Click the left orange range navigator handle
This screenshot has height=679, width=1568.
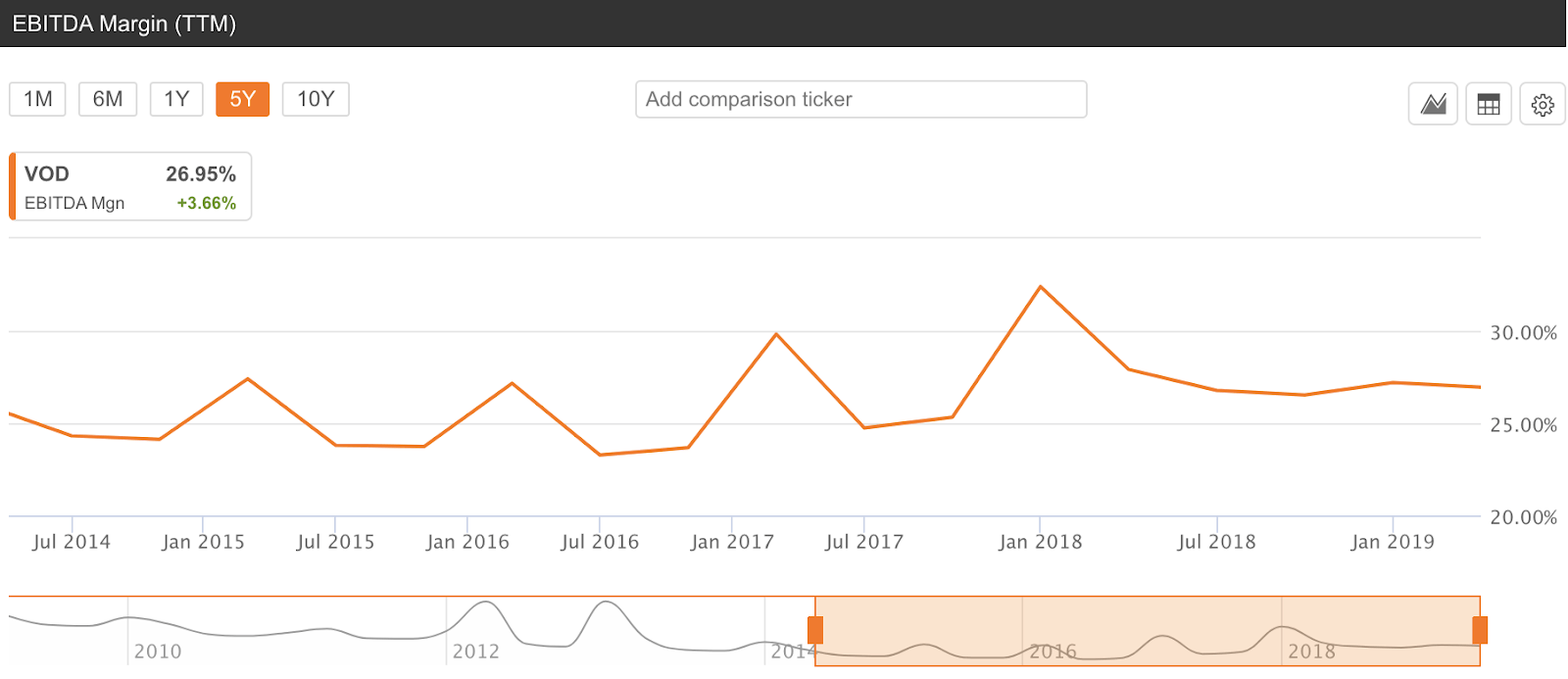click(x=815, y=630)
